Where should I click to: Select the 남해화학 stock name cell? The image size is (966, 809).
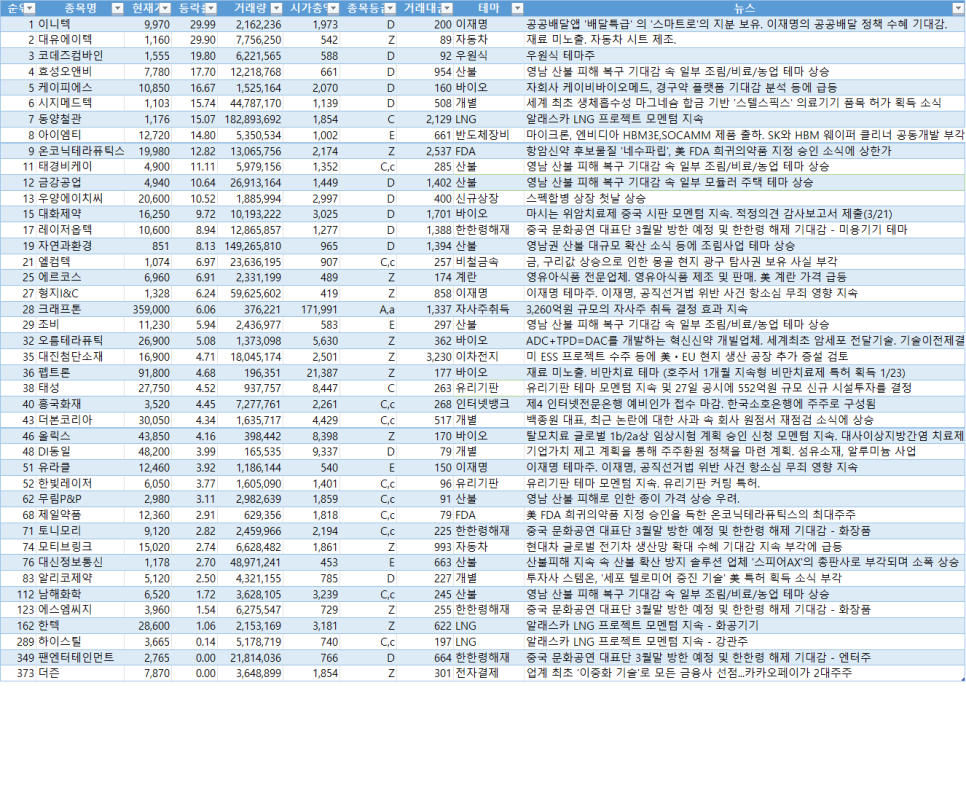(x=80, y=595)
